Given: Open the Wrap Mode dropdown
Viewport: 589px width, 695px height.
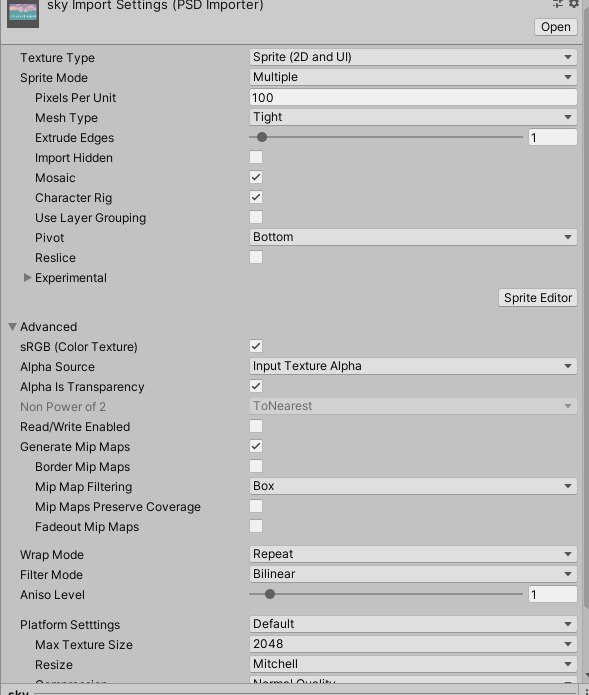Looking at the screenshot, I should (413, 554).
